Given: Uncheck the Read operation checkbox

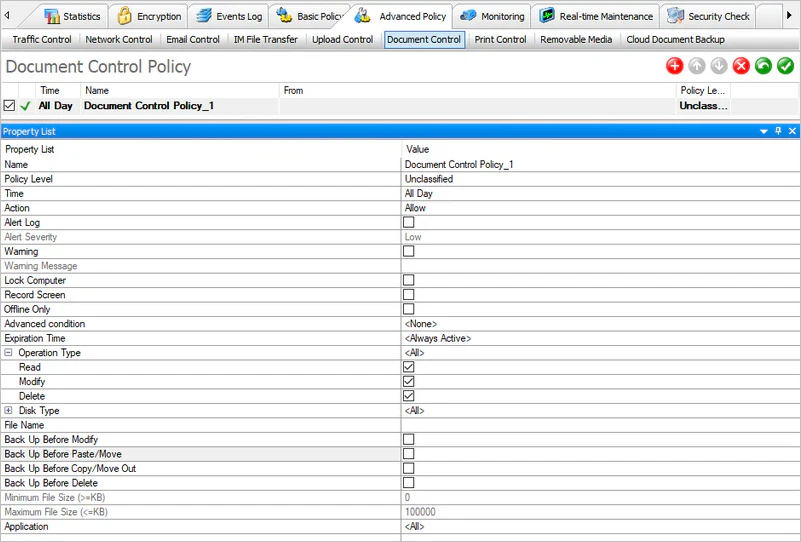Looking at the screenshot, I should (409, 367).
